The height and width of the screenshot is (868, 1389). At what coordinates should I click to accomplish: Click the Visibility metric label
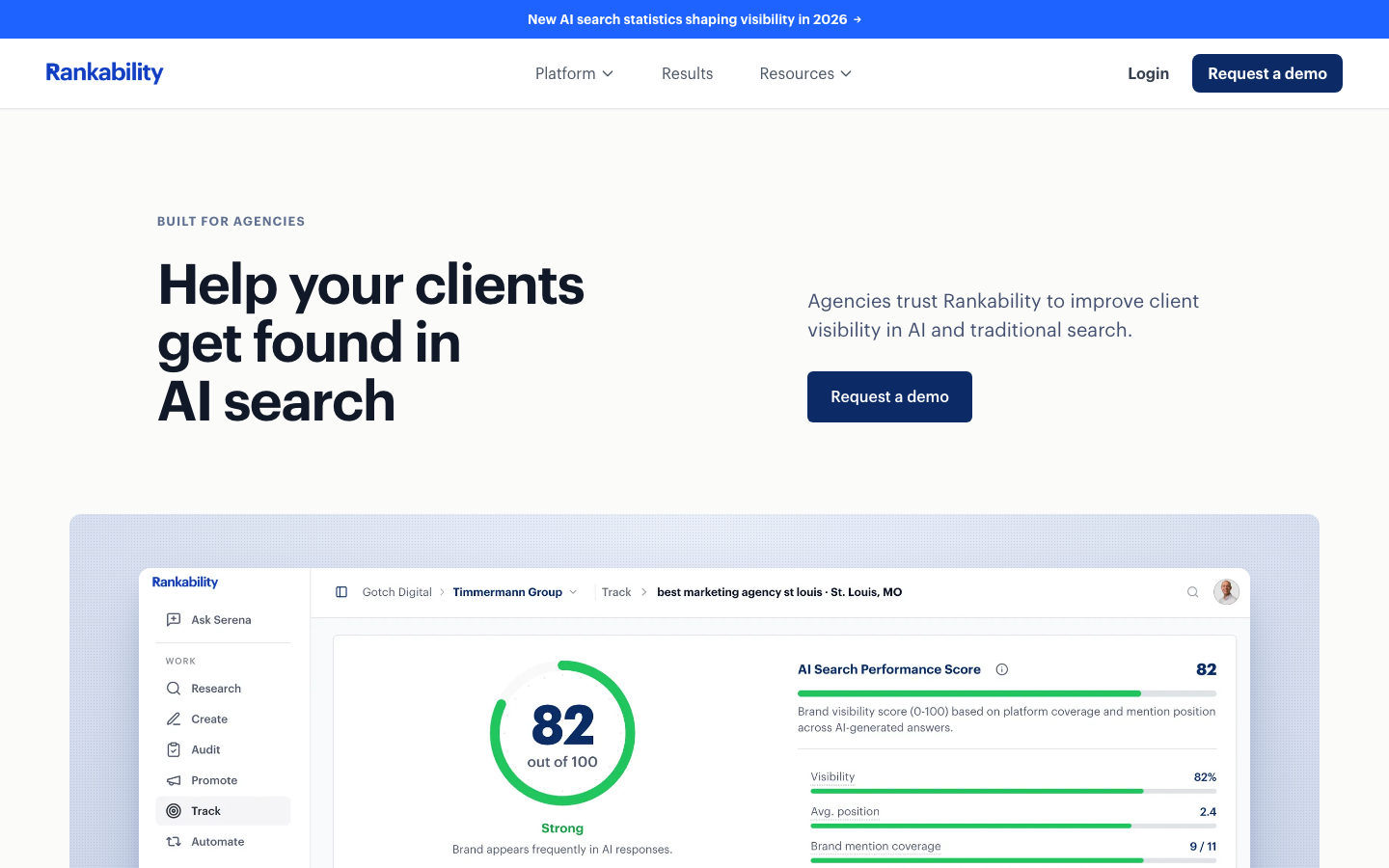click(x=832, y=776)
